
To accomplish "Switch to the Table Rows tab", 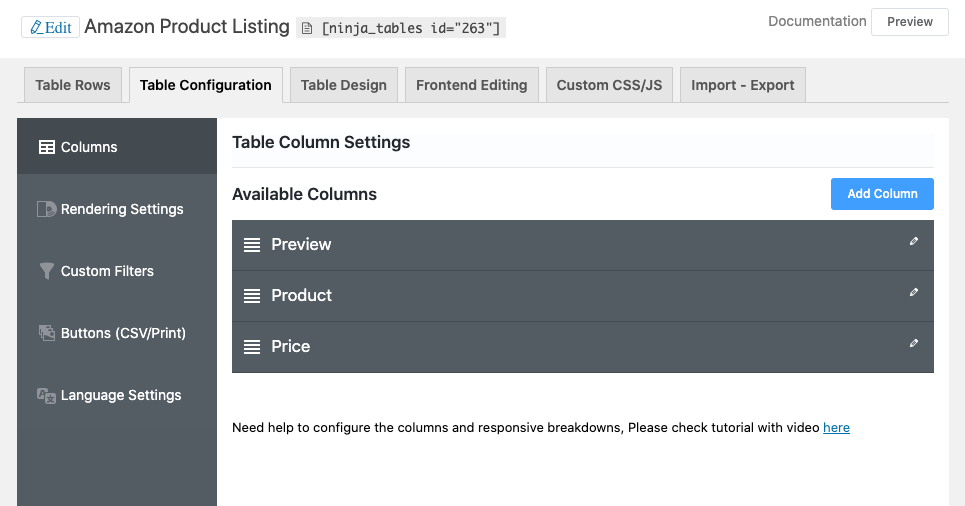I will coord(73,85).
